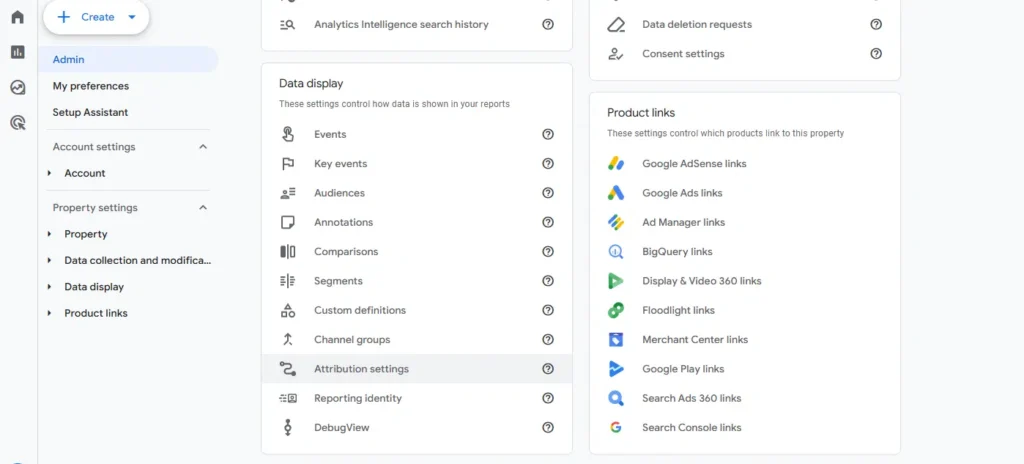Image resolution: width=1024 pixels, height=464 pixels.
Task: Select My preferences in sidebar
Action: [91, 86]
